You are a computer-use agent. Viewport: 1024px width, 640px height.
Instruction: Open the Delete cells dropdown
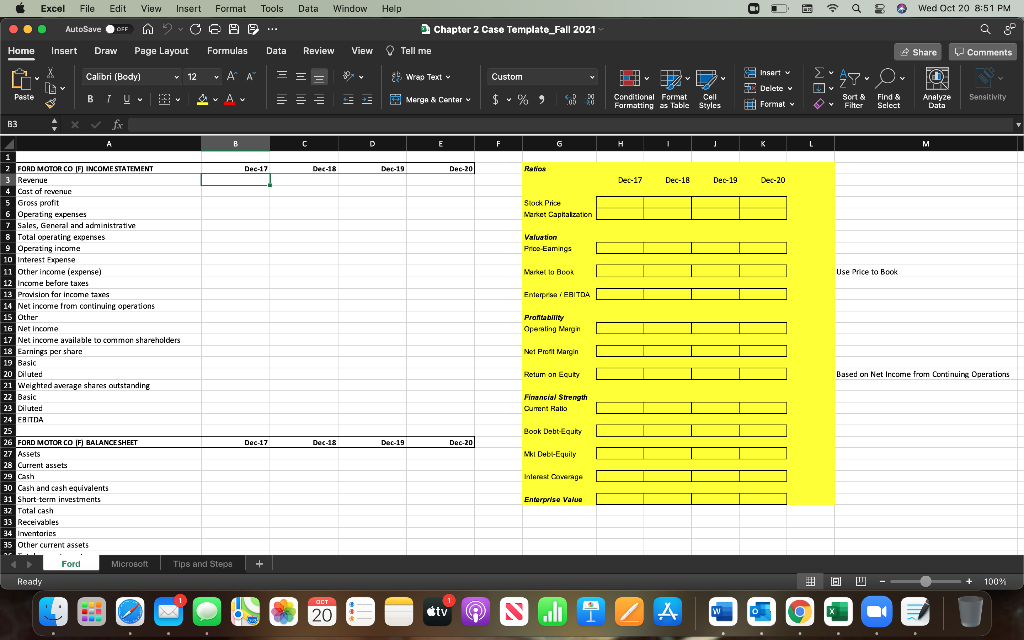(x=769, y=88)
